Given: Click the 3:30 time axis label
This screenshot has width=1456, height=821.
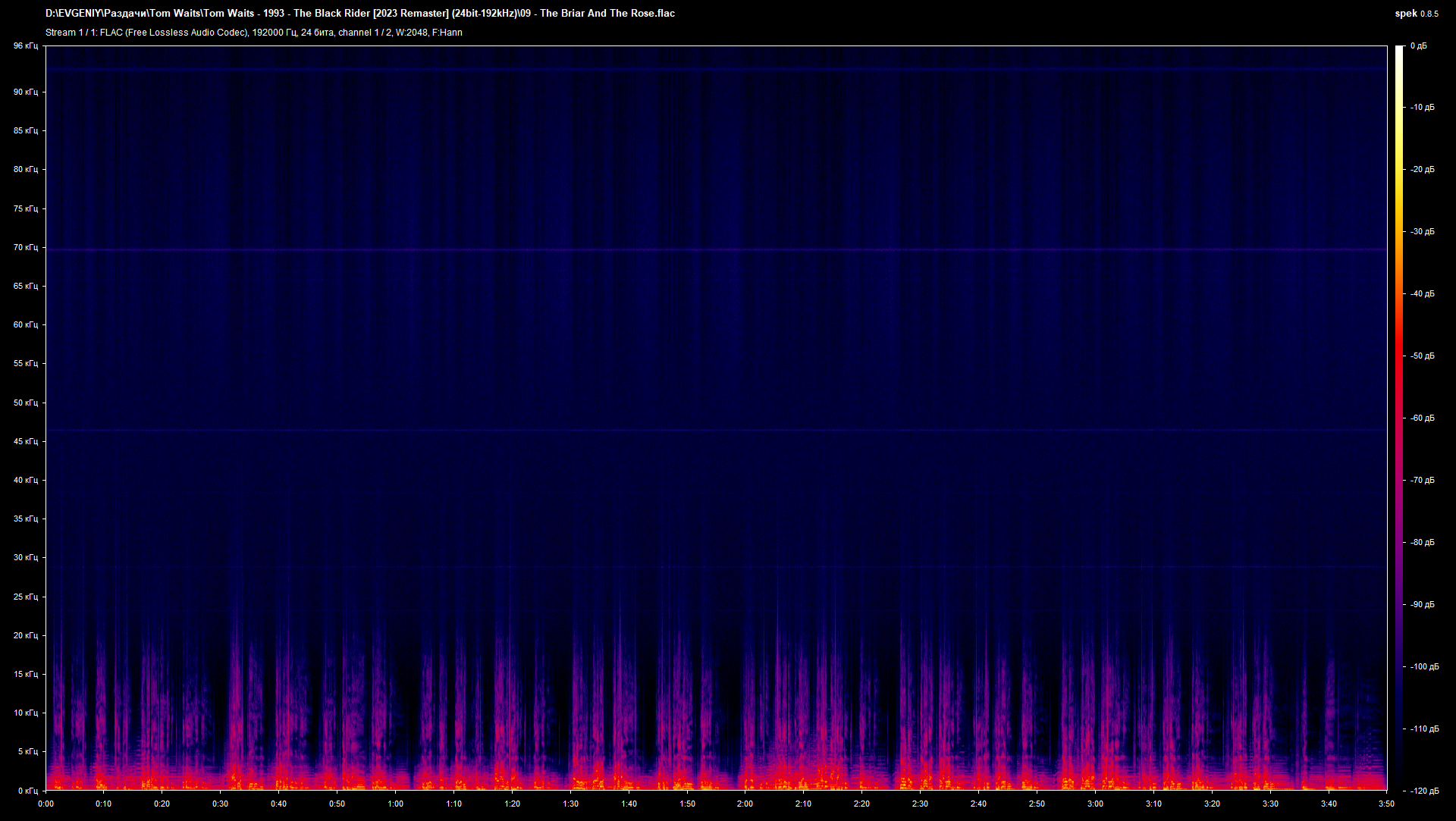Looking at the screenshot, I should click(1271, 804).
